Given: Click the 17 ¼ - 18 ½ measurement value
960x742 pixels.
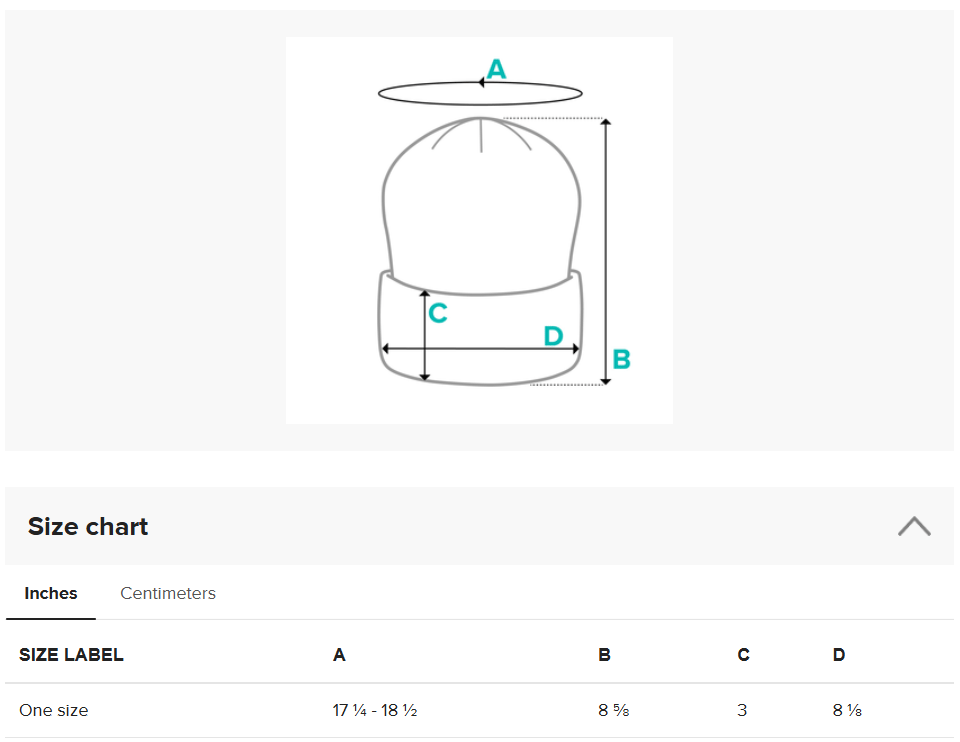Looking at the screenshot, I should coord(375,710).
